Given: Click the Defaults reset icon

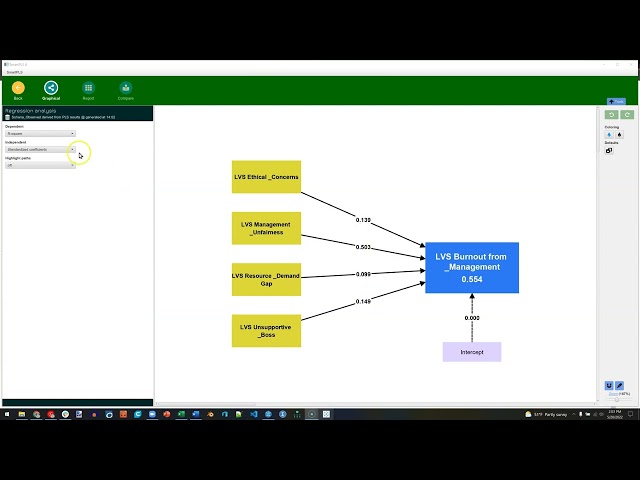Looking at the screenshot, I should 609,151.
